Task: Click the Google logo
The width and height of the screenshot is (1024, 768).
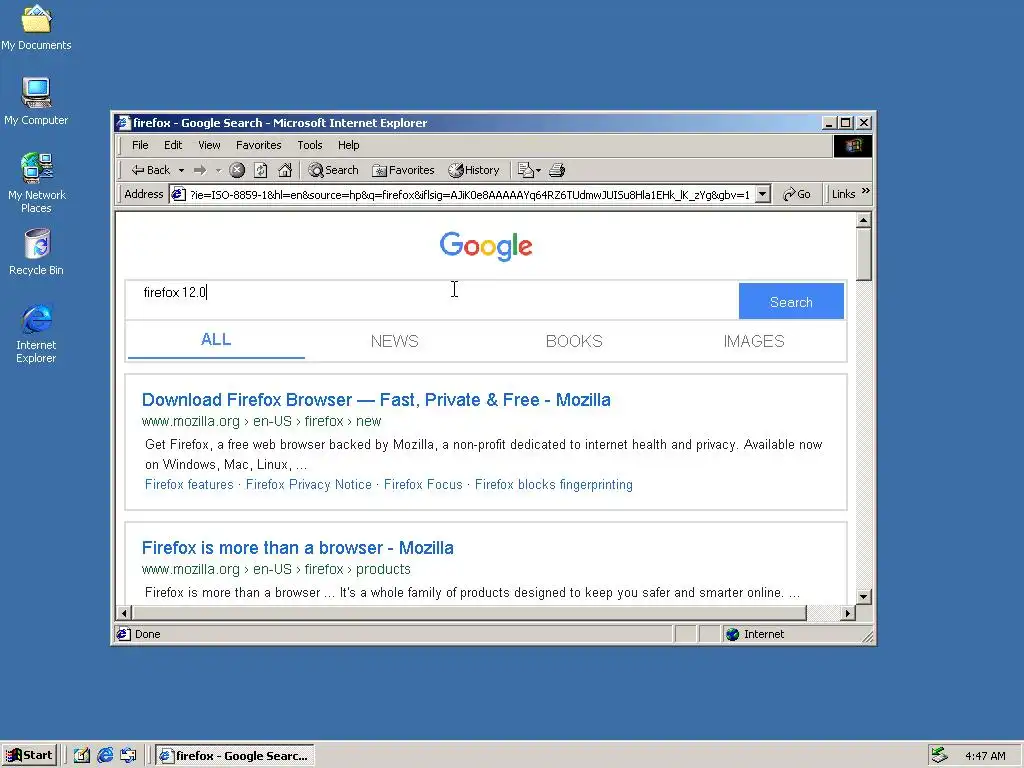Action: point(486,246)
